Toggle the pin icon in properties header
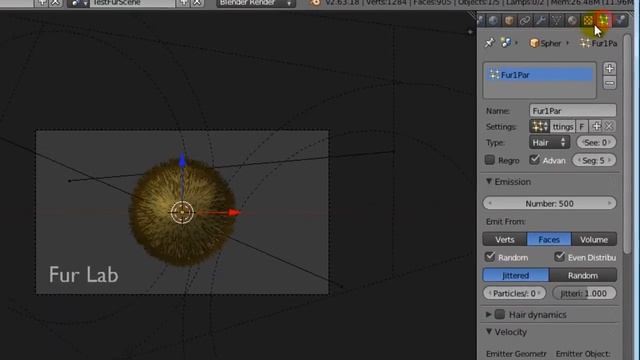Viewport: 640px width, 360px height. [489, 43]
